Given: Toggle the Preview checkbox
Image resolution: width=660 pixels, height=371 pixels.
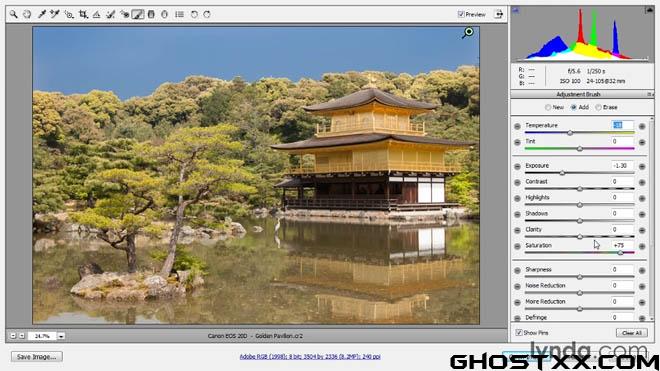Looking at the screenshot, I should coord(460,14).
